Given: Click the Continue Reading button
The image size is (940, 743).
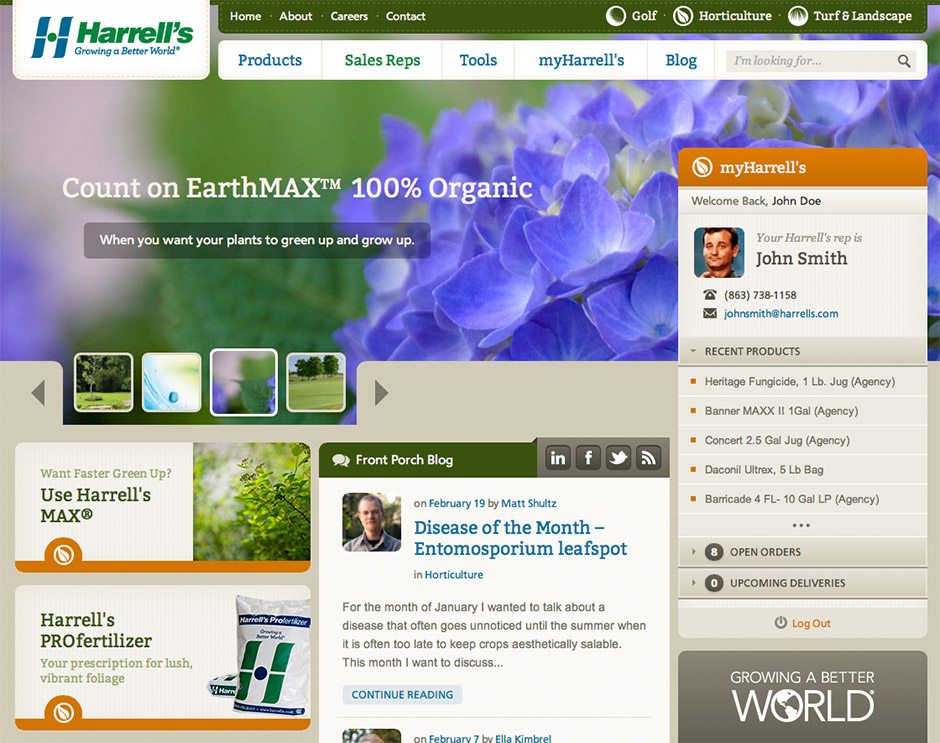Looking at the screenshot, I should (x=402, y=694).
